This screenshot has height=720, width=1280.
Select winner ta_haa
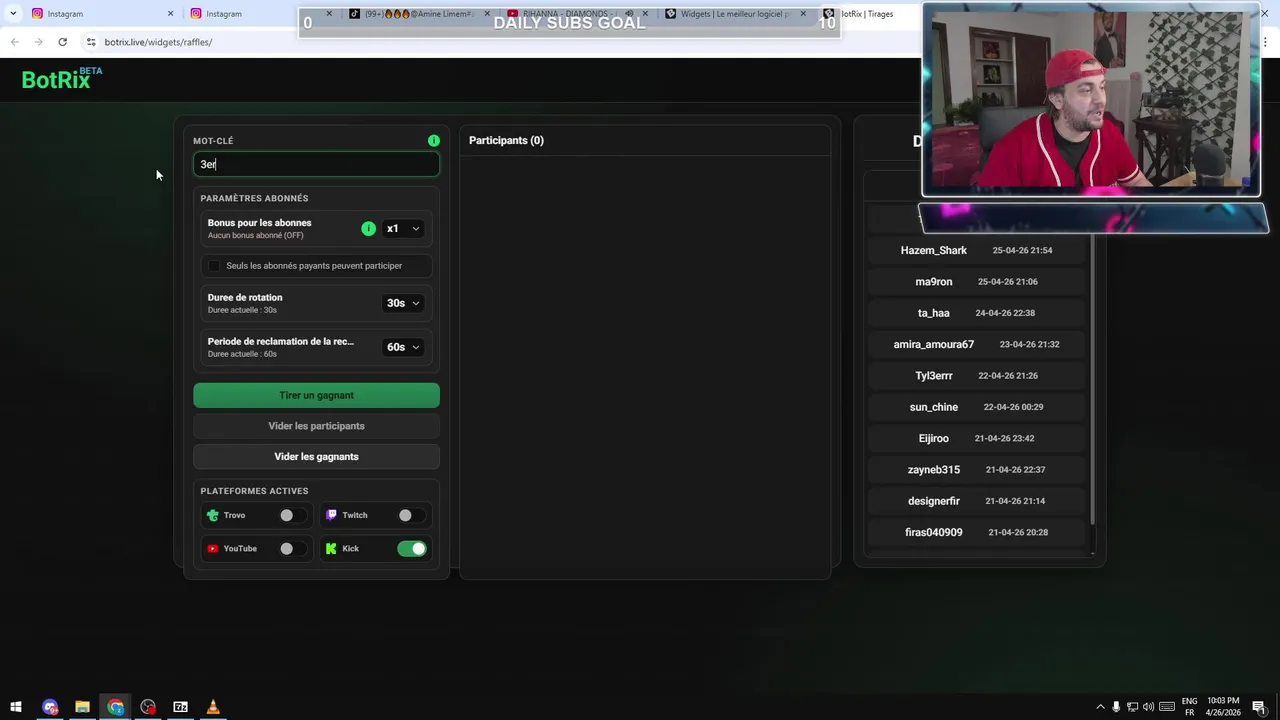click(977, 313)
